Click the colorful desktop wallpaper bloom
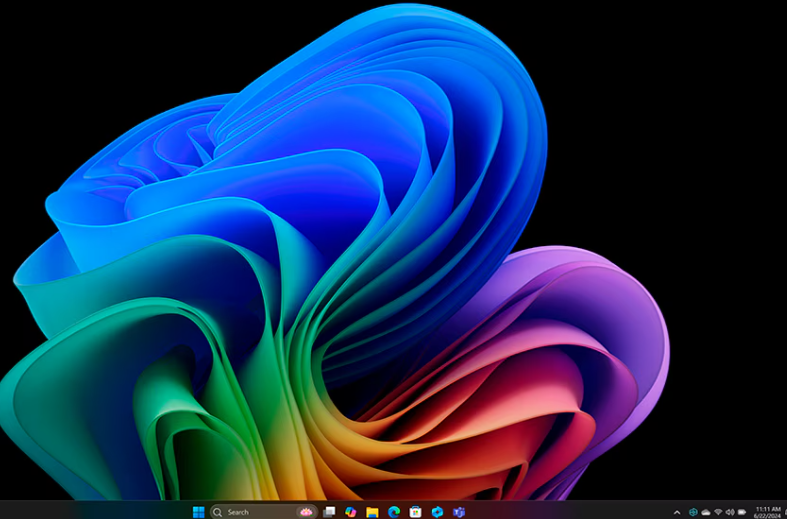The image size is (787, 519). click(x=330, y=280)
